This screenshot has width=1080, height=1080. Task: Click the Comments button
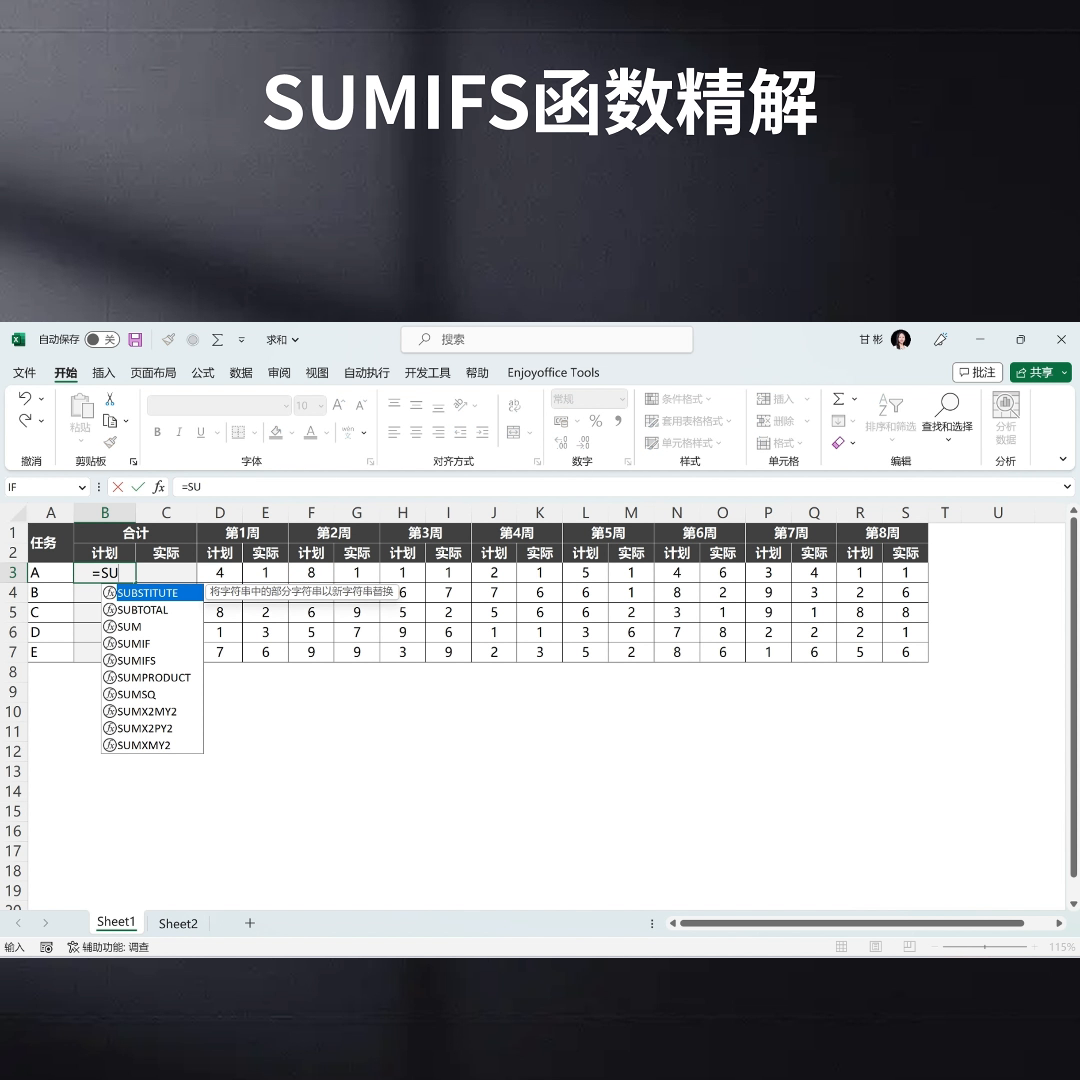point(977,372)
